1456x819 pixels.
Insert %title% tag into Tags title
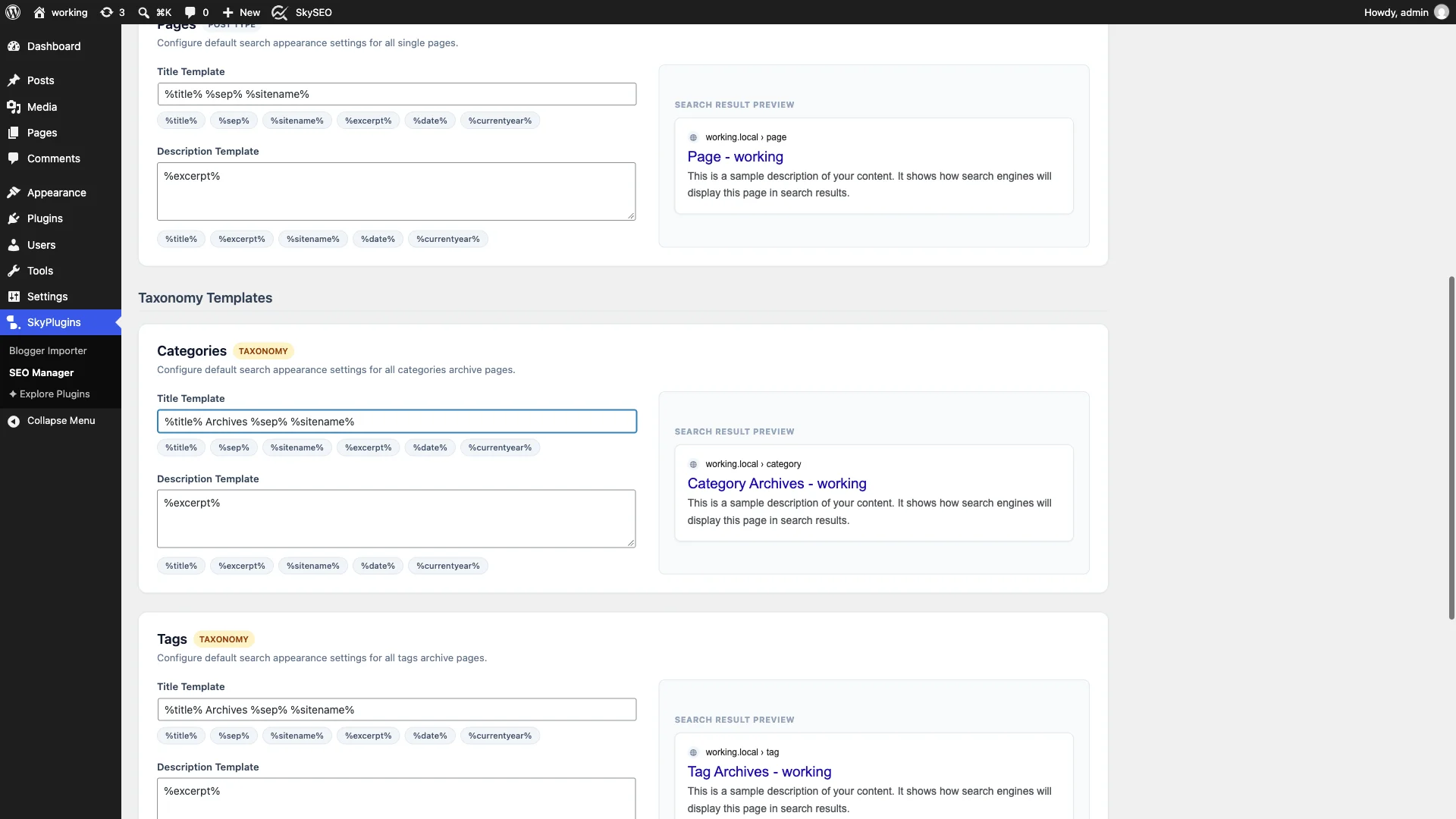coord(181,736)
